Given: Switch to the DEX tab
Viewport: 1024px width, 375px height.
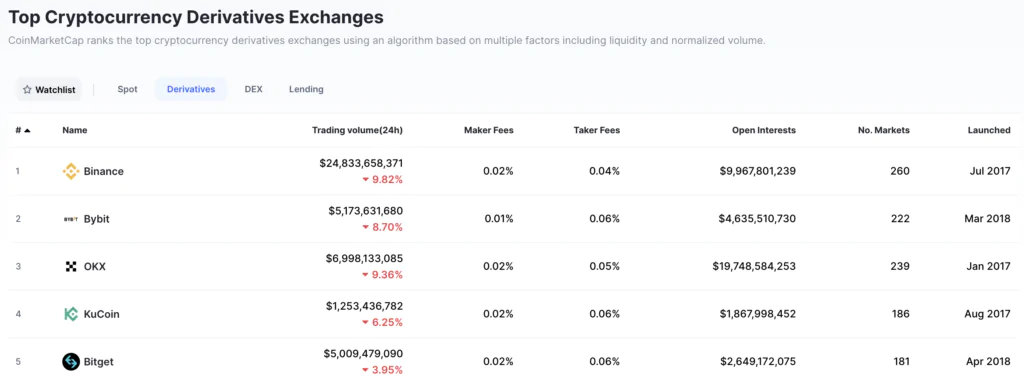Looking at the screenshot, I should coord(253,90).
